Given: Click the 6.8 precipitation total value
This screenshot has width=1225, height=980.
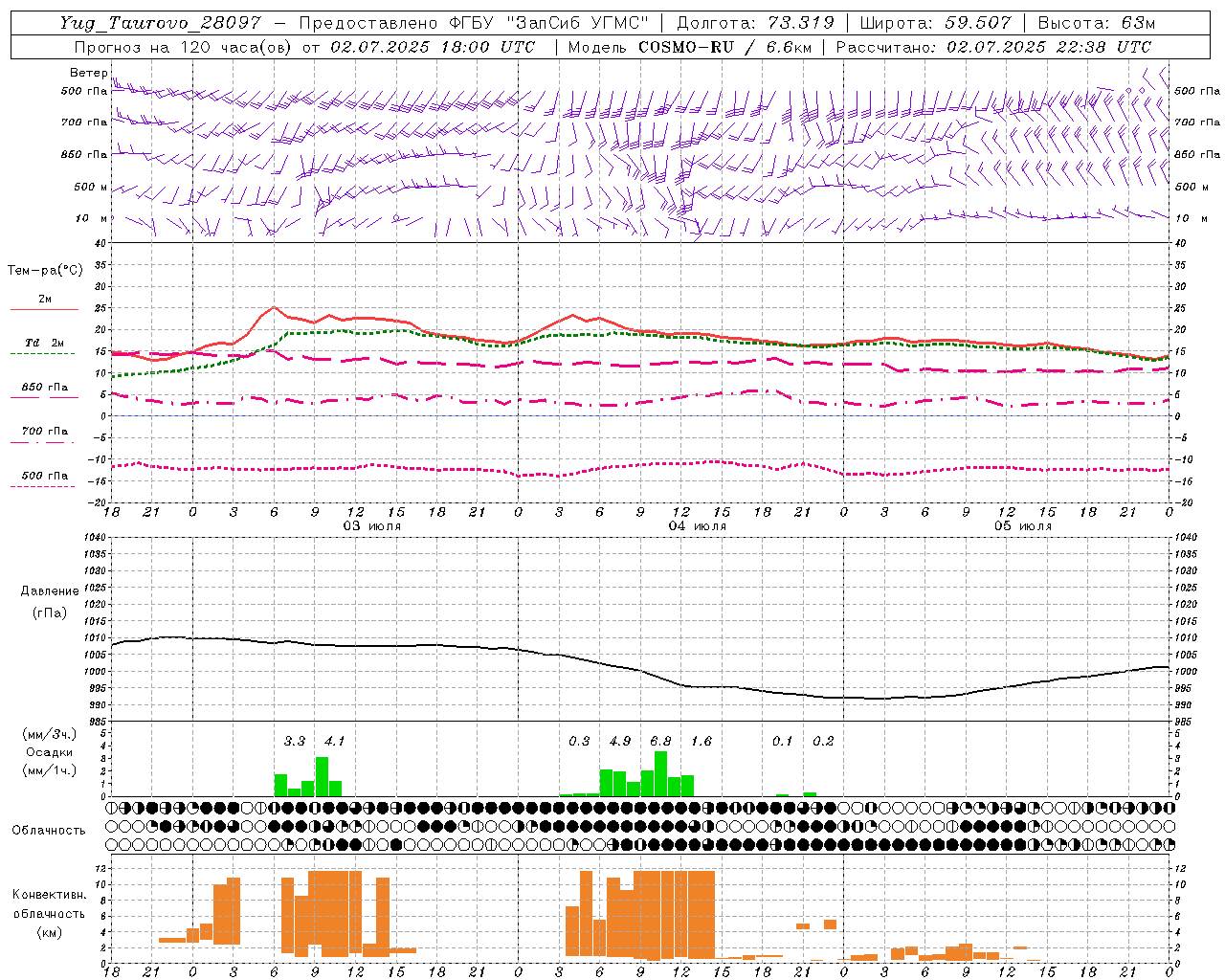Looking at the screenshot, I should 660,742.
